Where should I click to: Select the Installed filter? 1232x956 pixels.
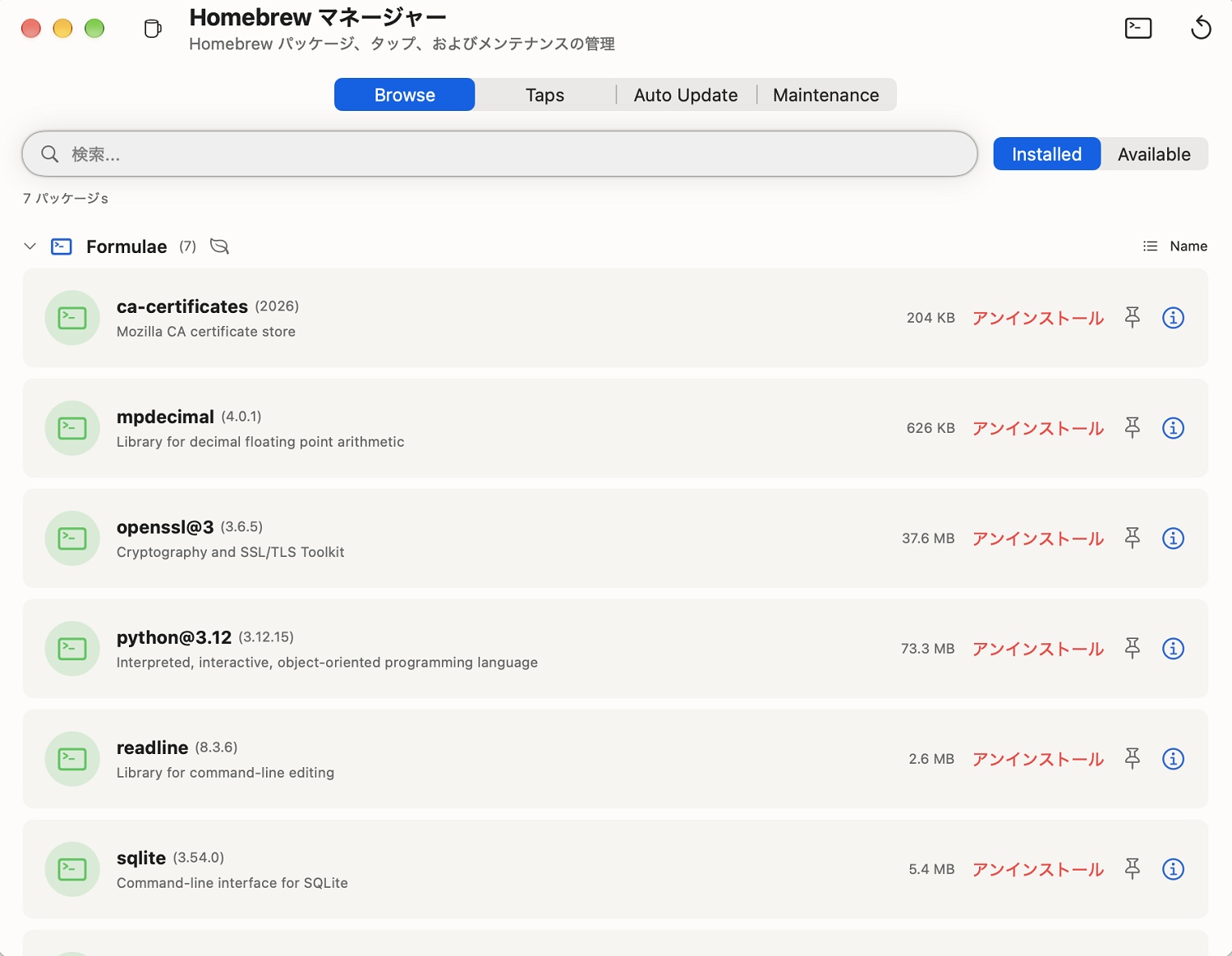click(x=1046, y=154)
